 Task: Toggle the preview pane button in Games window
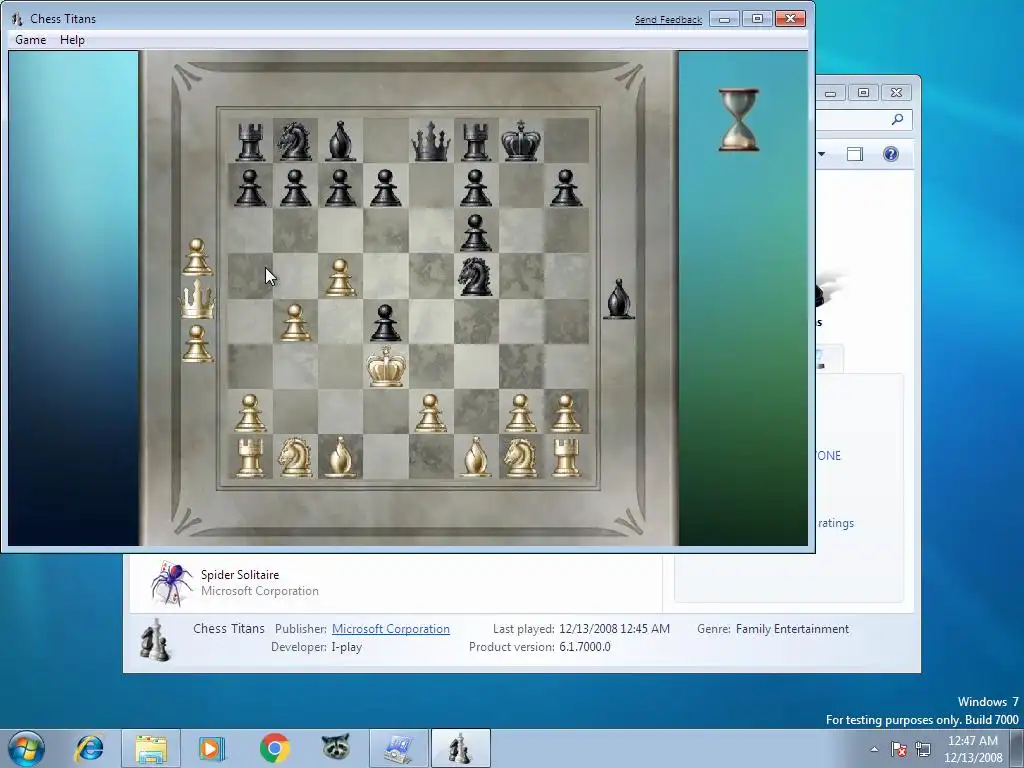click(855, 154)
